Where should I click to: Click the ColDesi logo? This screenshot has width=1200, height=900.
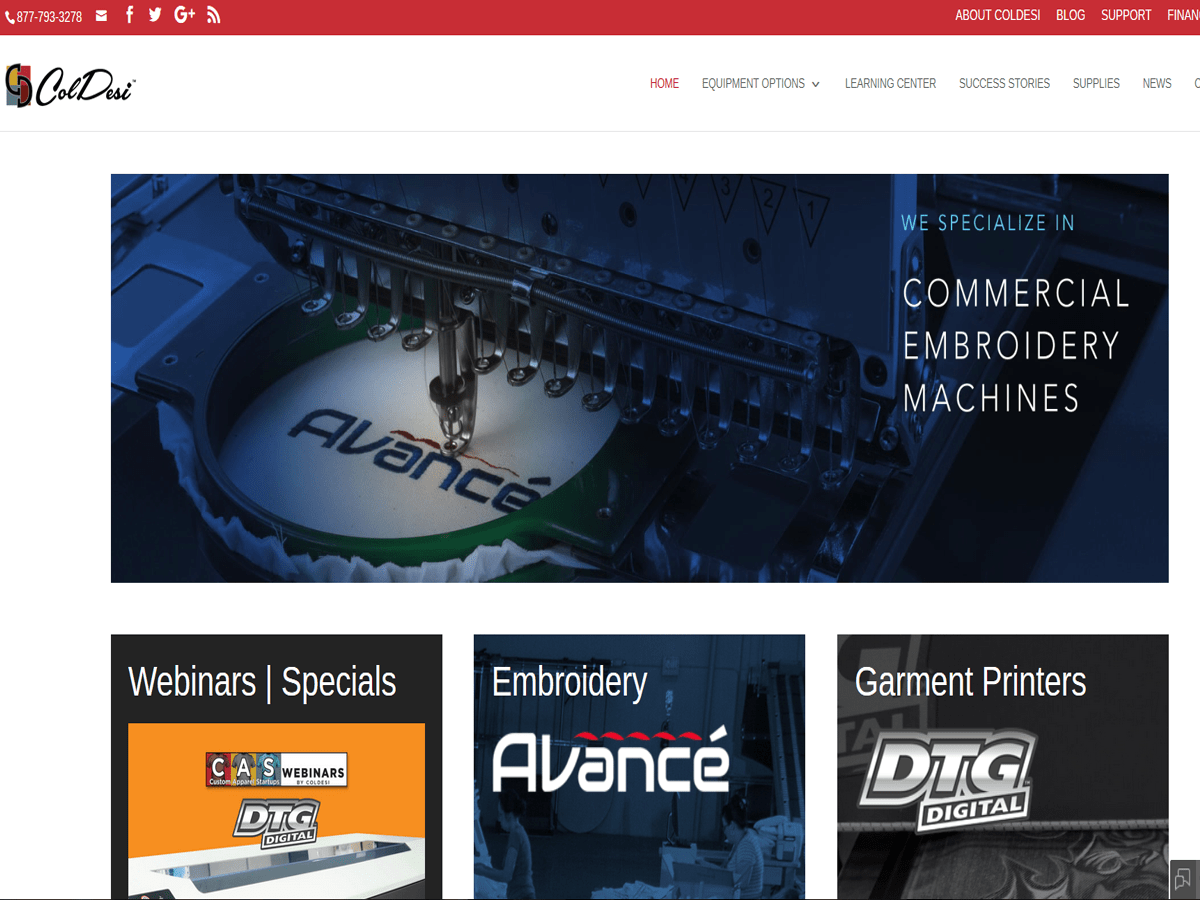69,86
